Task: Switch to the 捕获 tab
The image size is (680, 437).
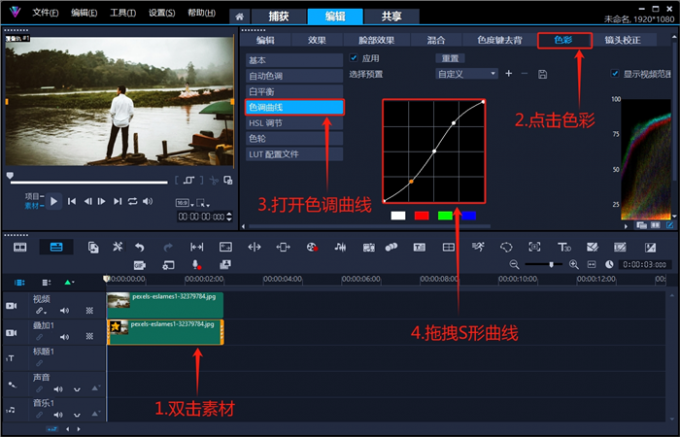Action: click(278, 16)
